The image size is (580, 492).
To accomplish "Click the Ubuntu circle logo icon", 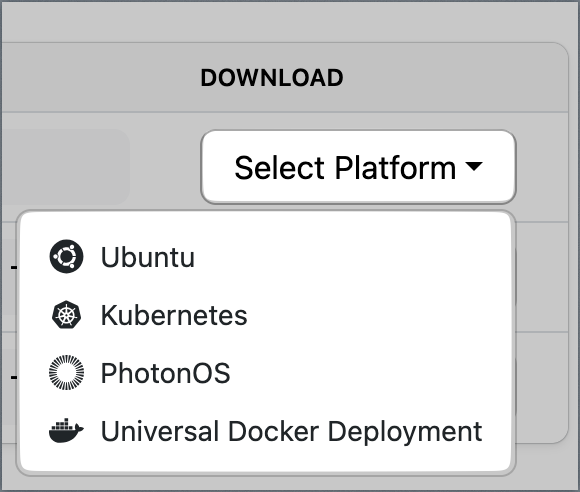I will click(66, 256).
